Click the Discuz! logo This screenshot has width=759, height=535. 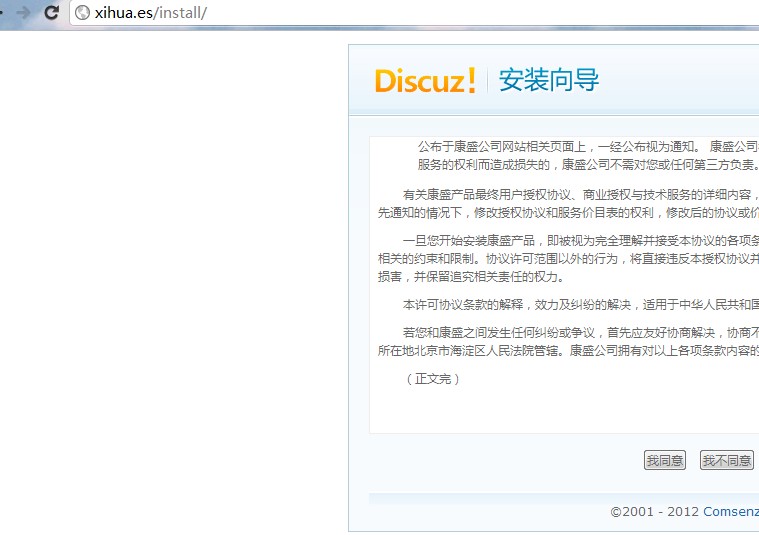[425, 80]
